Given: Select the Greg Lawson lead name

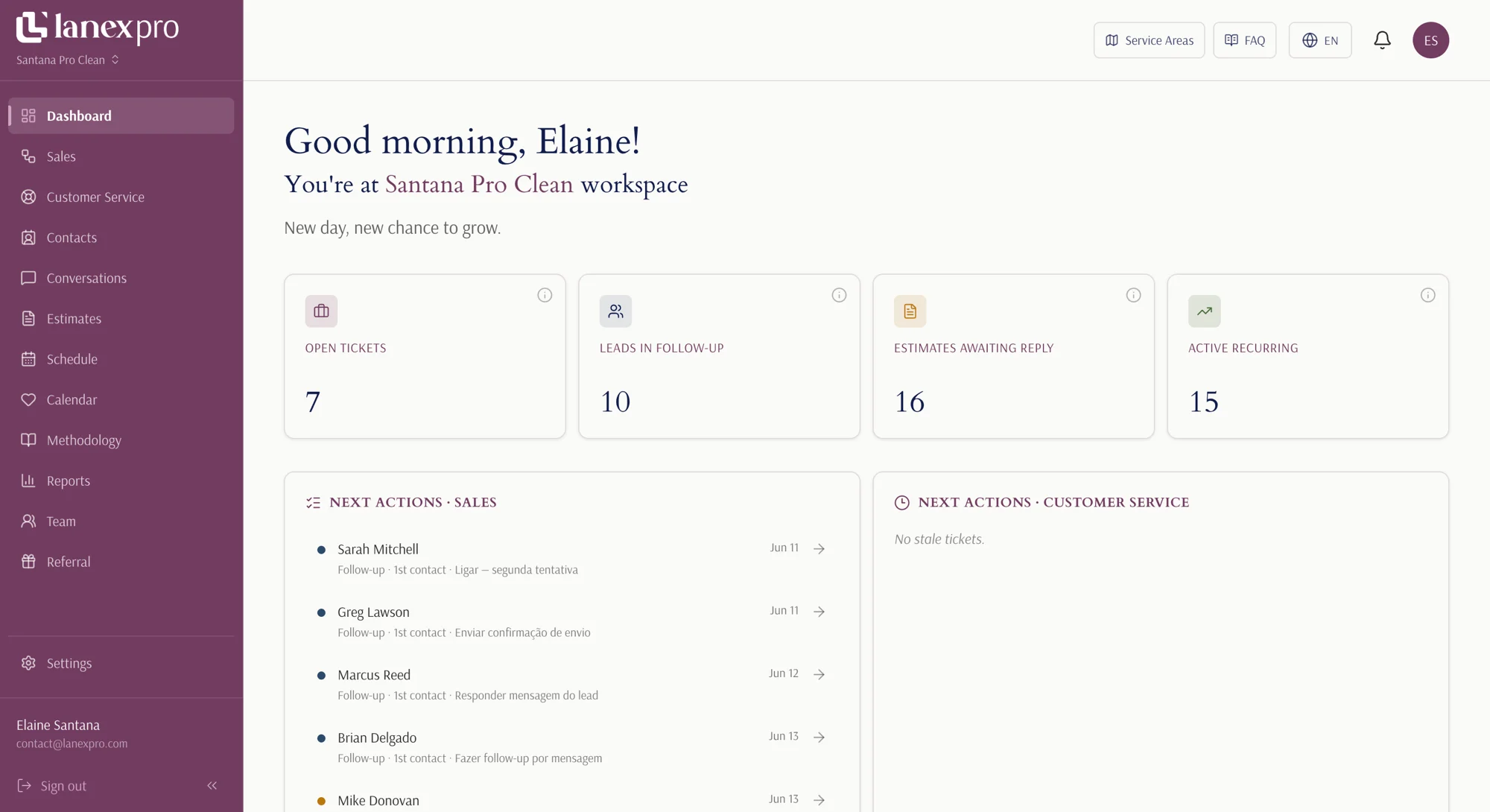Looking at the screenshot, I should click(x=373, y=612).
